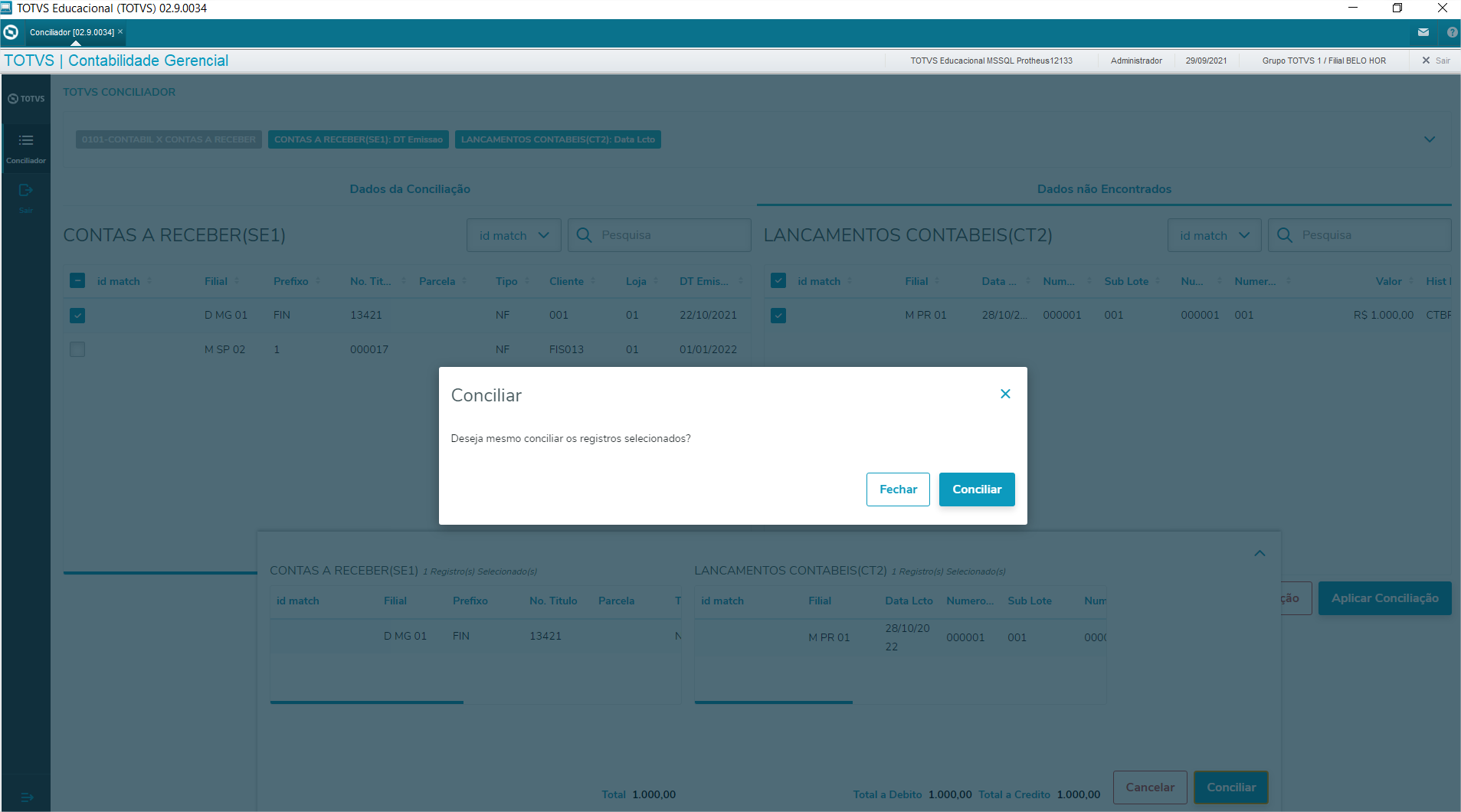This screenshot has width=1461, height=812.
Task: Open the help question mark icon
Action: [x=1452, y=32]
